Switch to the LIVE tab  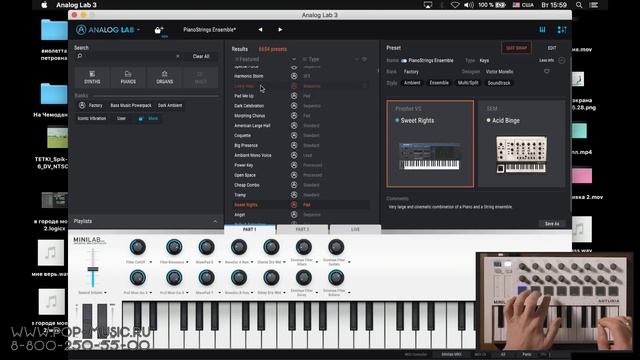coord(356,229)
